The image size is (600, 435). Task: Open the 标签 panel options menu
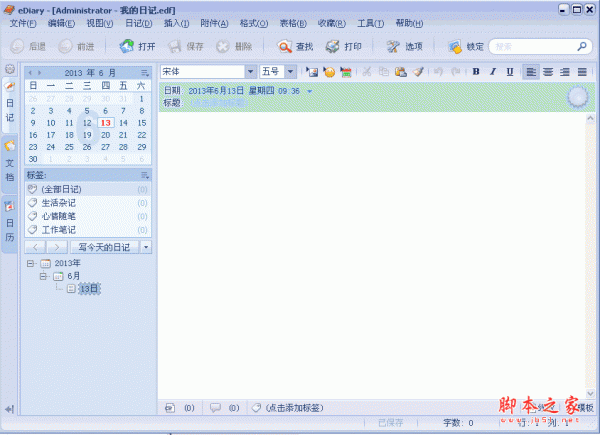tap(145, 175)
